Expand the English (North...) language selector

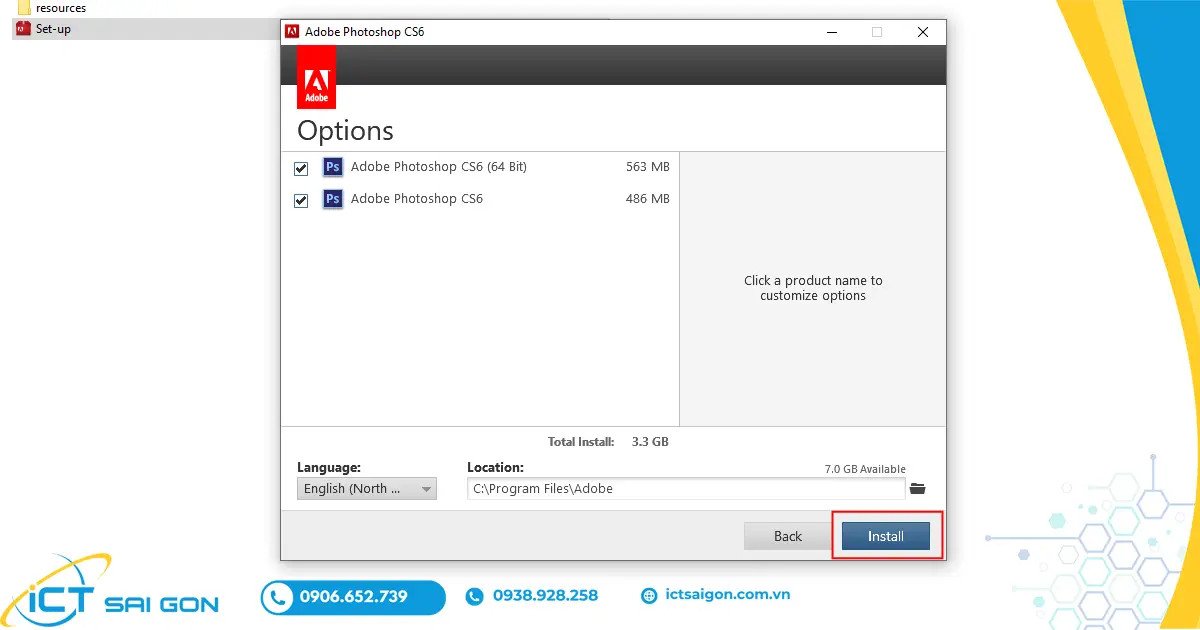pyautogui.click(x=366, y=488)
